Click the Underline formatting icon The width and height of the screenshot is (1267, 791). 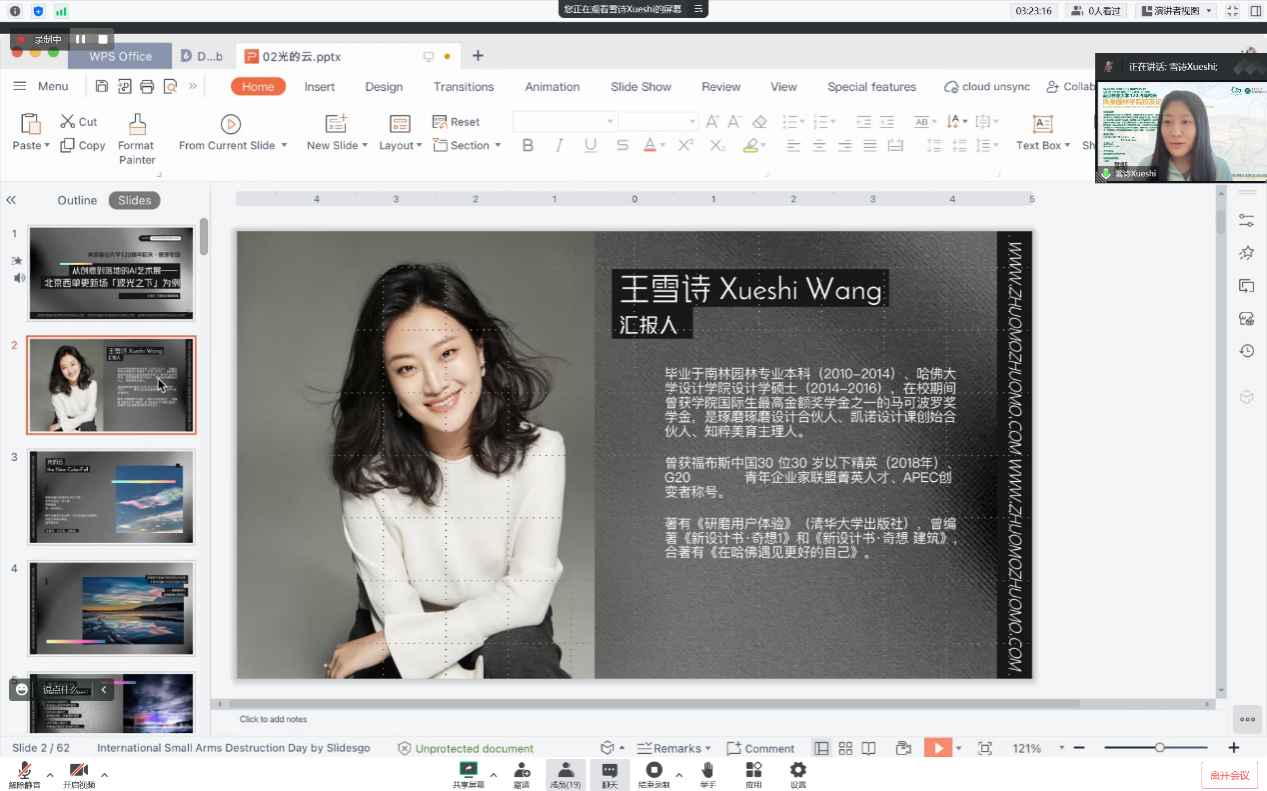click(x=590, y=146)
